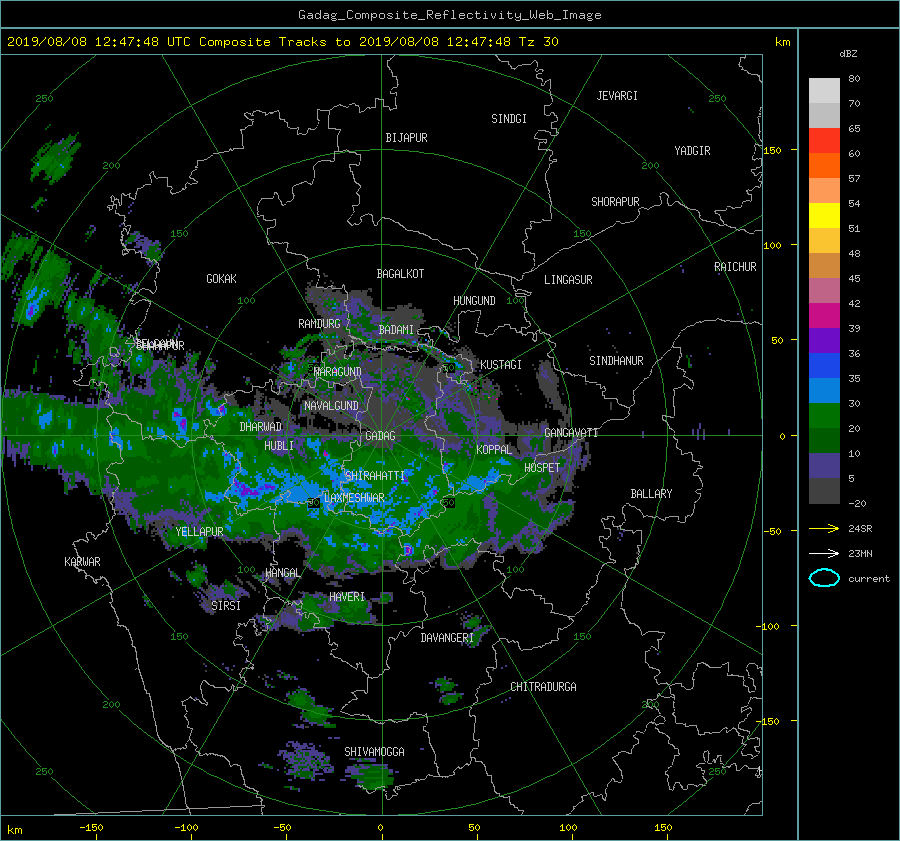This screenshot has height=841, width=900.
Task: Click the SHIRAHATTI city label
Action: point(375,475)
